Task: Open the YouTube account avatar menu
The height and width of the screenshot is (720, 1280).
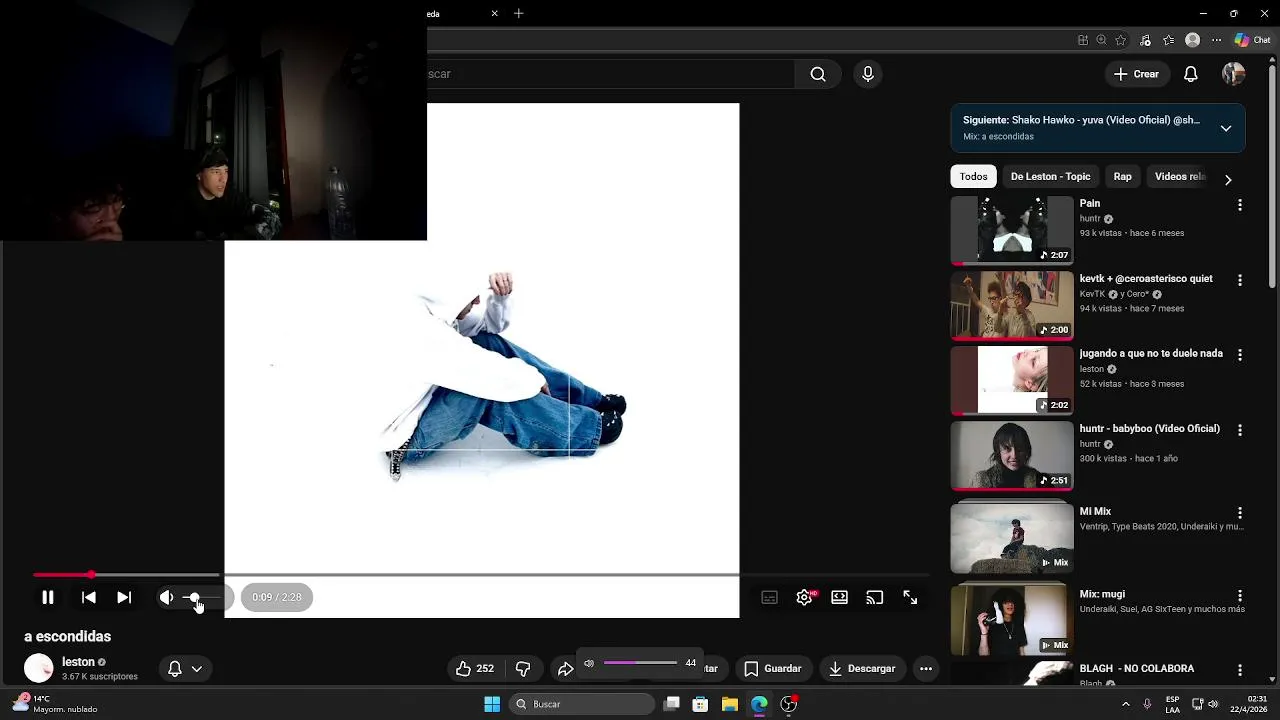Action: coord(1234,74)
